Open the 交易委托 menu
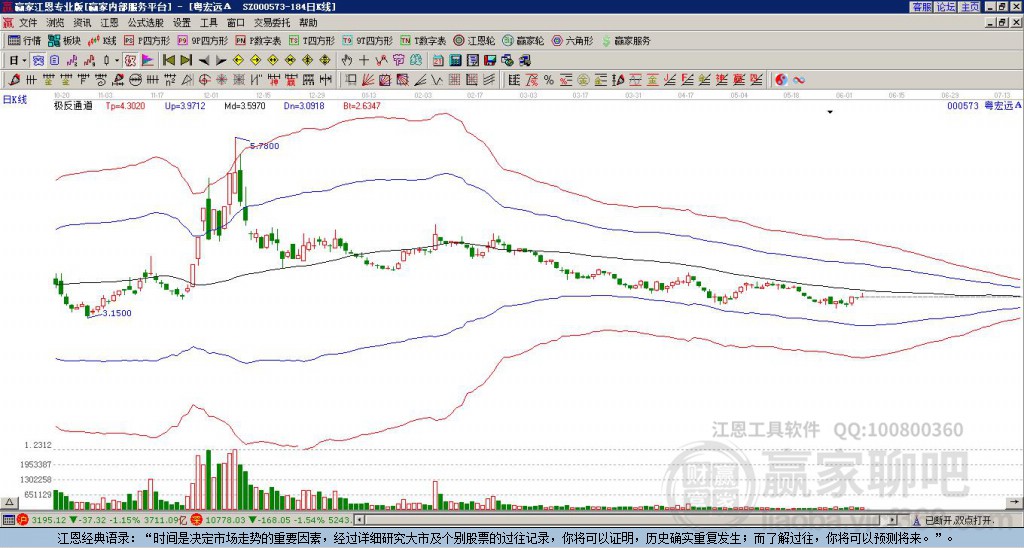The image size is (1024, 548). 272,23
